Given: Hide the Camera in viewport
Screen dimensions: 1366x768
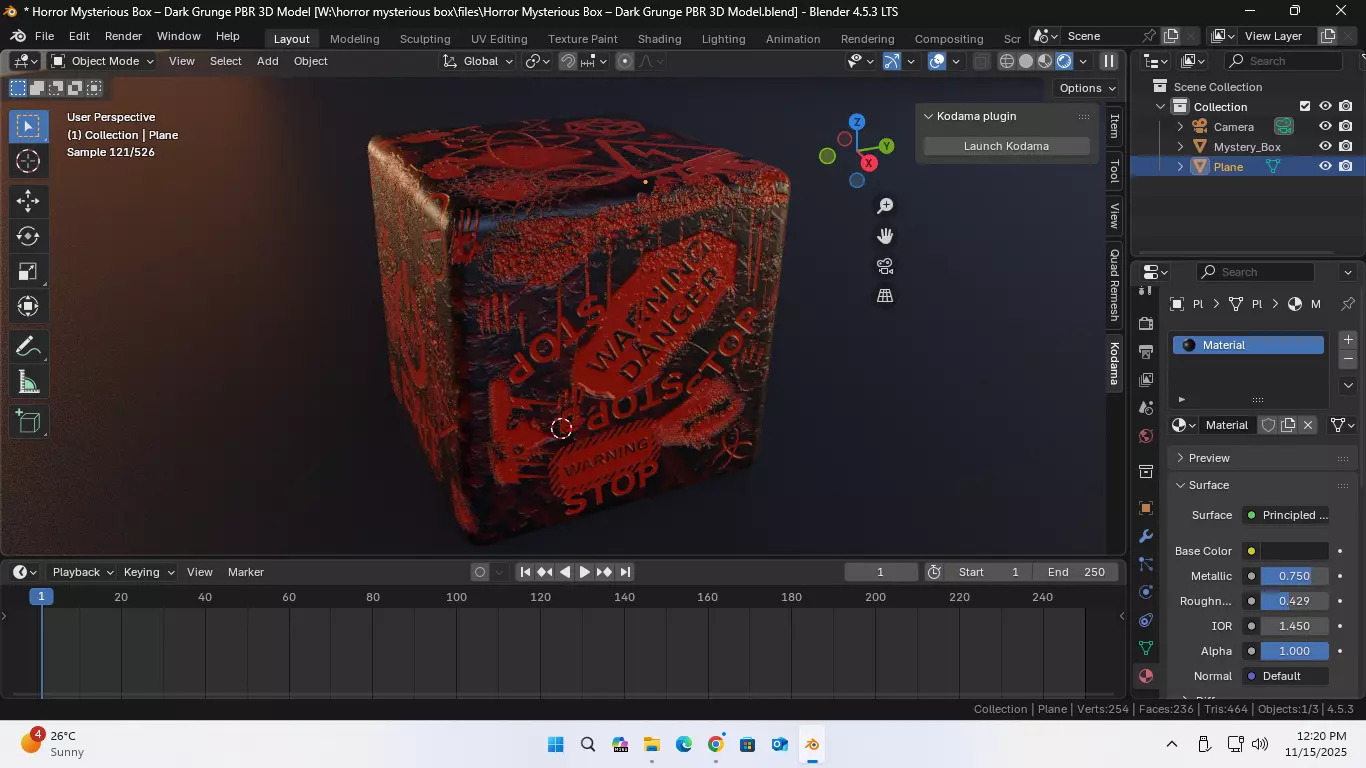Looking at the screenshot, I should coord(1325,127).
